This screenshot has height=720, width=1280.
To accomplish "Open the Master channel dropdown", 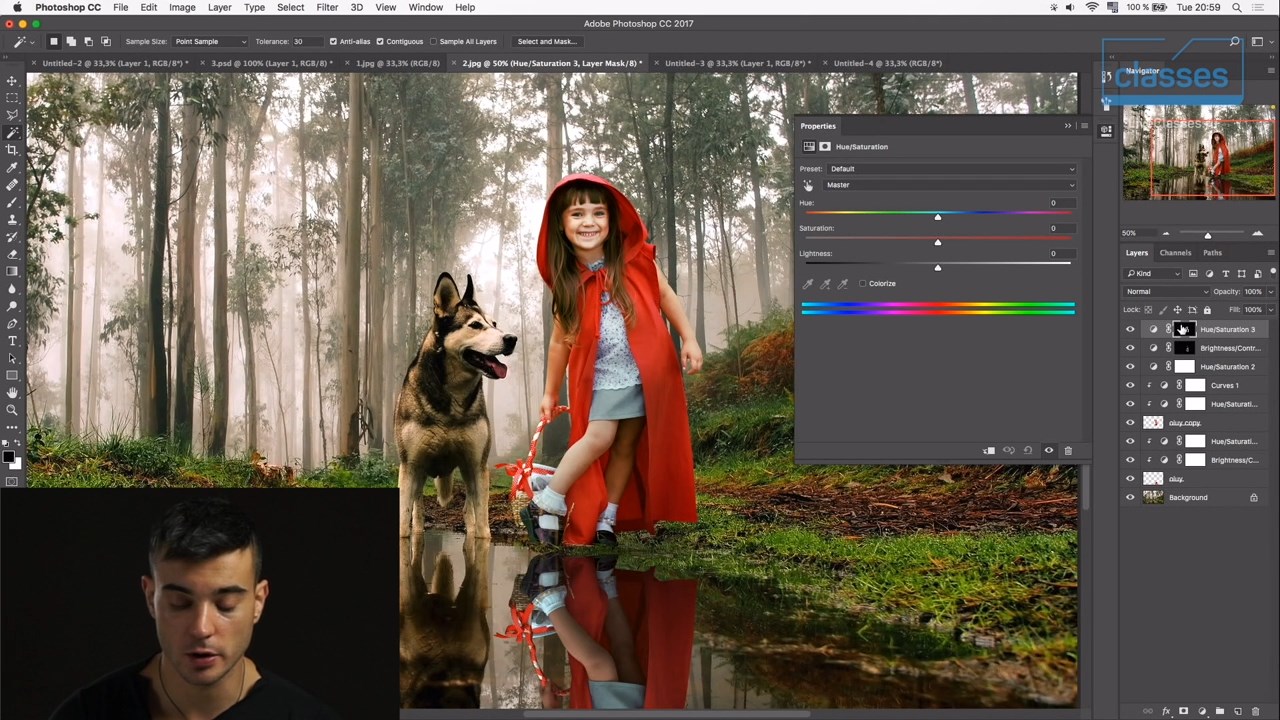I will tap(951, 185).
